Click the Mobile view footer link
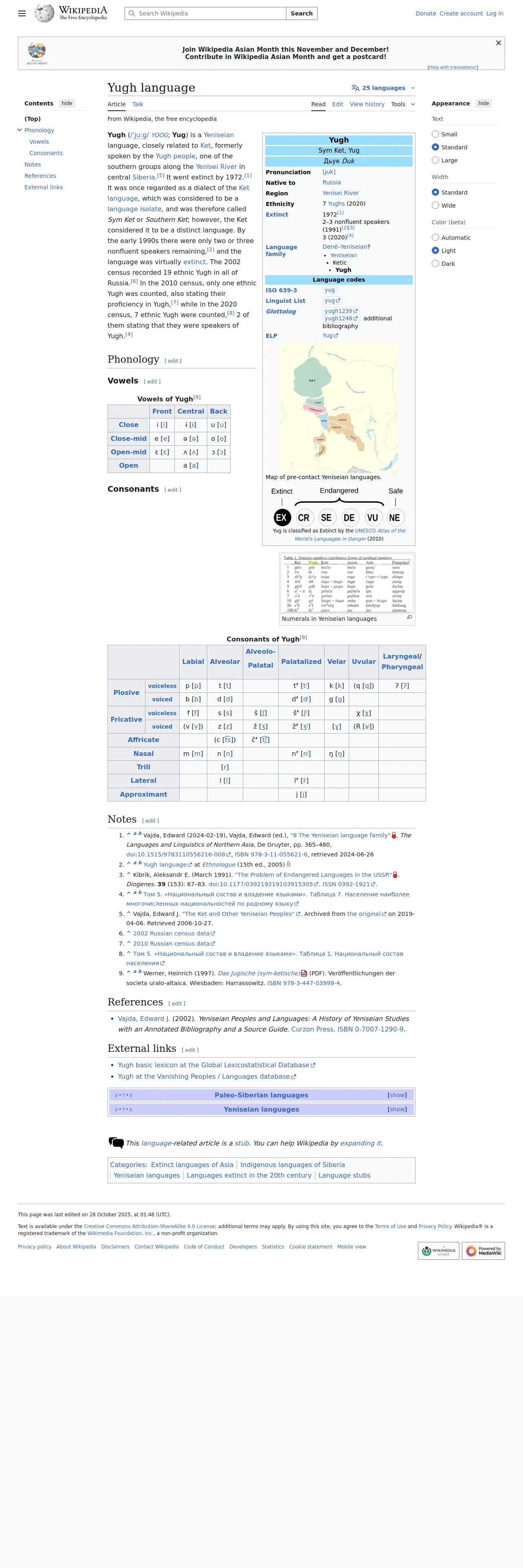523x1568 pixels. tap(351, 1246)
